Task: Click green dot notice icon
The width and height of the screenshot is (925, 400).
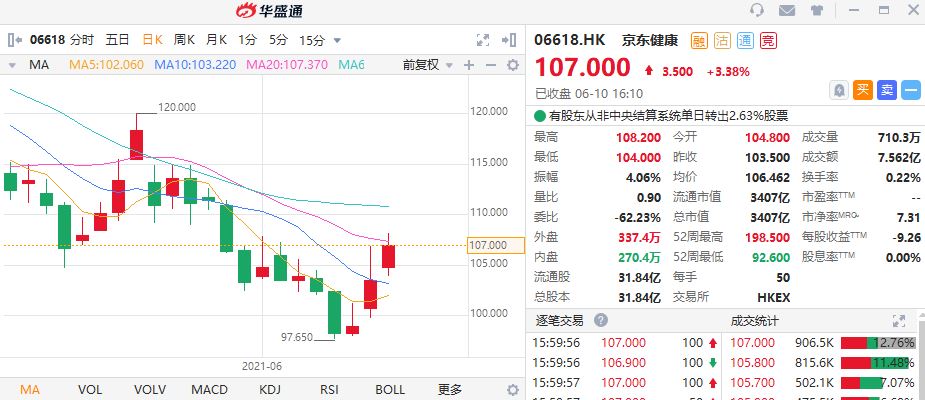Action: coord(539,115)
